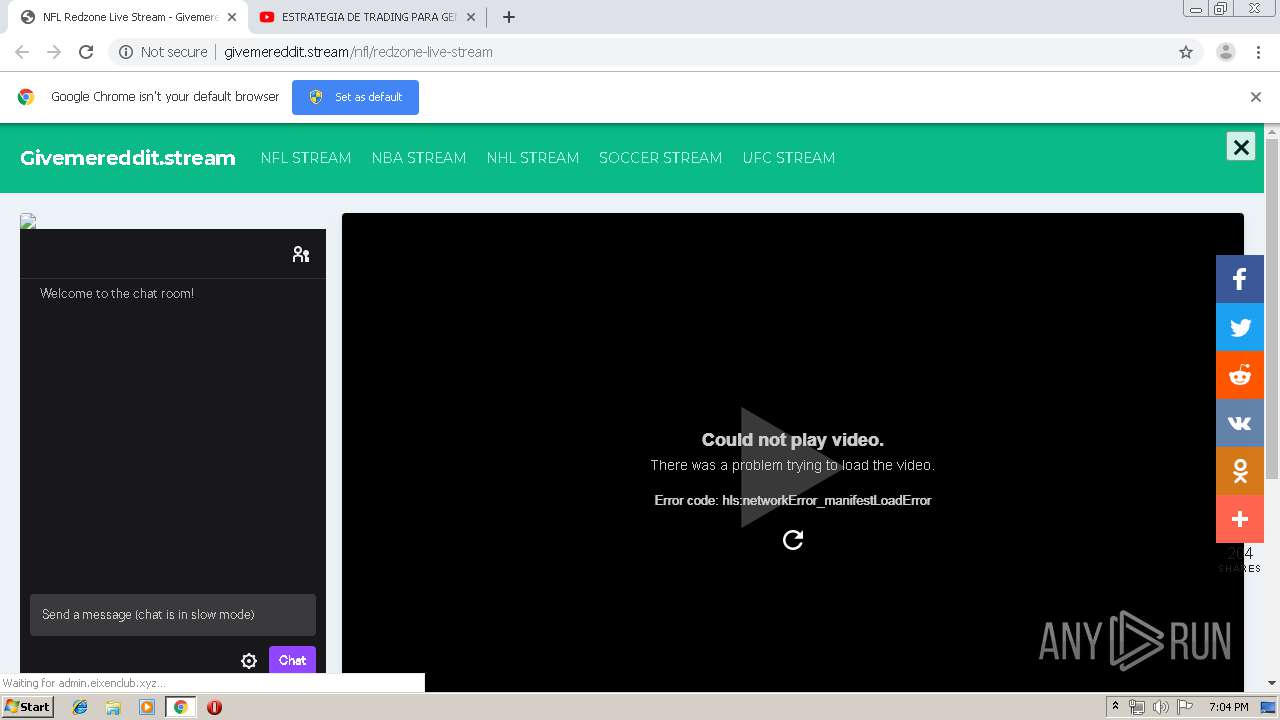Send message with the Chat button

pos(292,659)
